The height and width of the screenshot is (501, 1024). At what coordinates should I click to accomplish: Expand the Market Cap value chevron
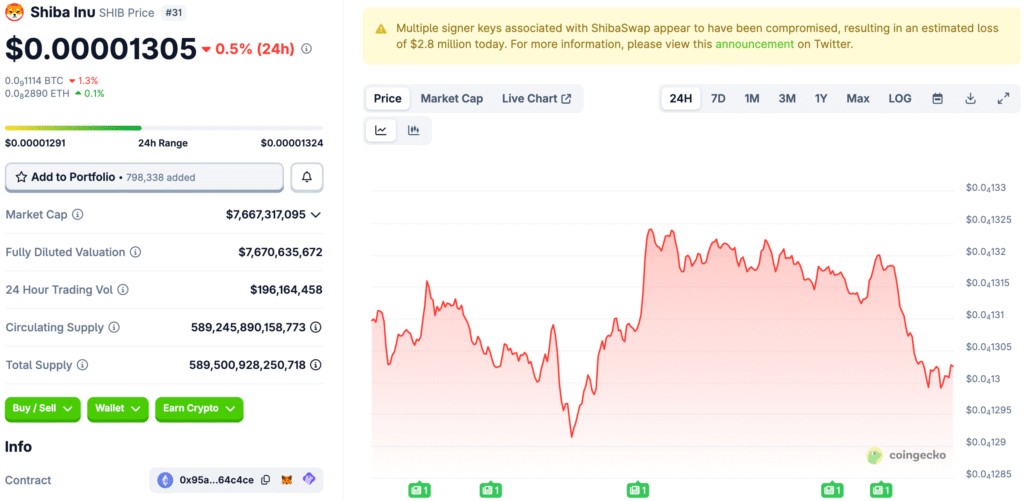[x=316, y=215]
